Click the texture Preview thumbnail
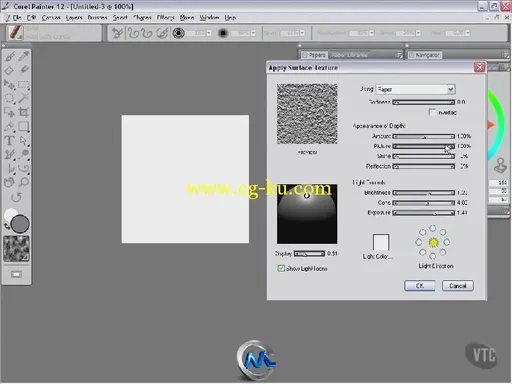This screenshot has height=384, width=512. [307, 114]
